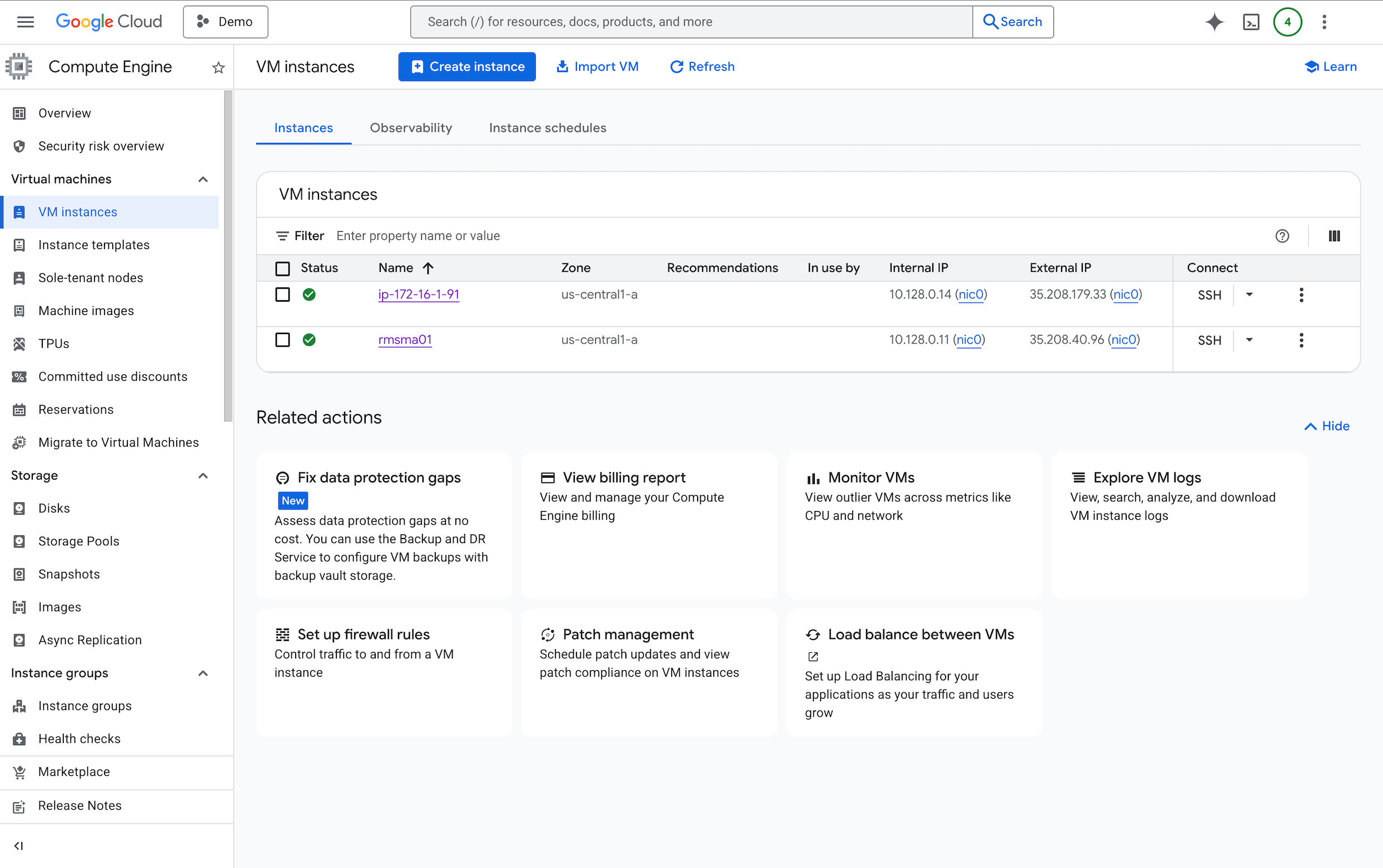This screenshot has width=1383, height=868.
Task: Open the navigation hamburger menu
Action: (x=25, y=21)
